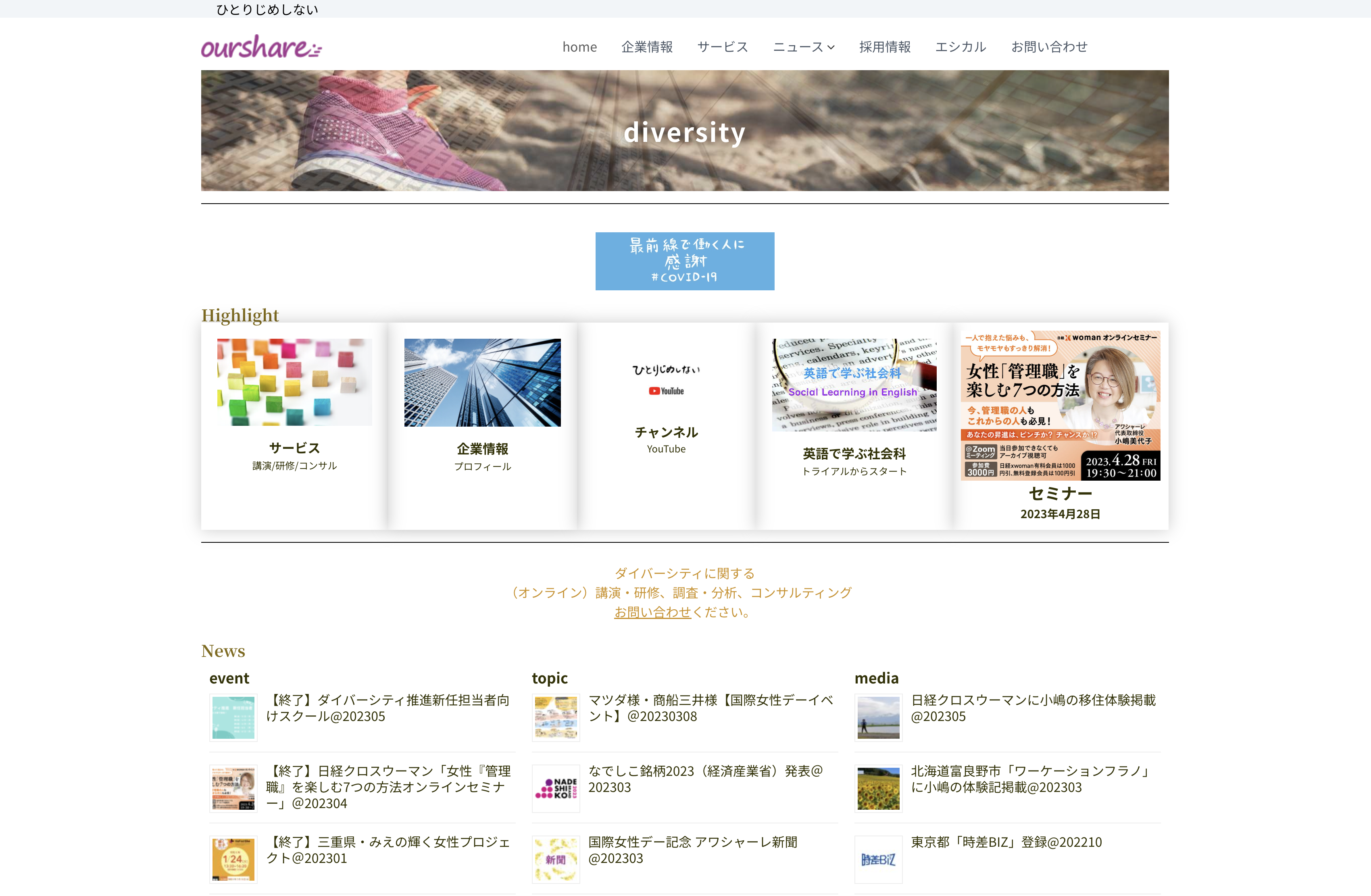Click the プロフィール subtitle
The height and width of the screenshot is (896, 1371).
(x=482, y=466)
